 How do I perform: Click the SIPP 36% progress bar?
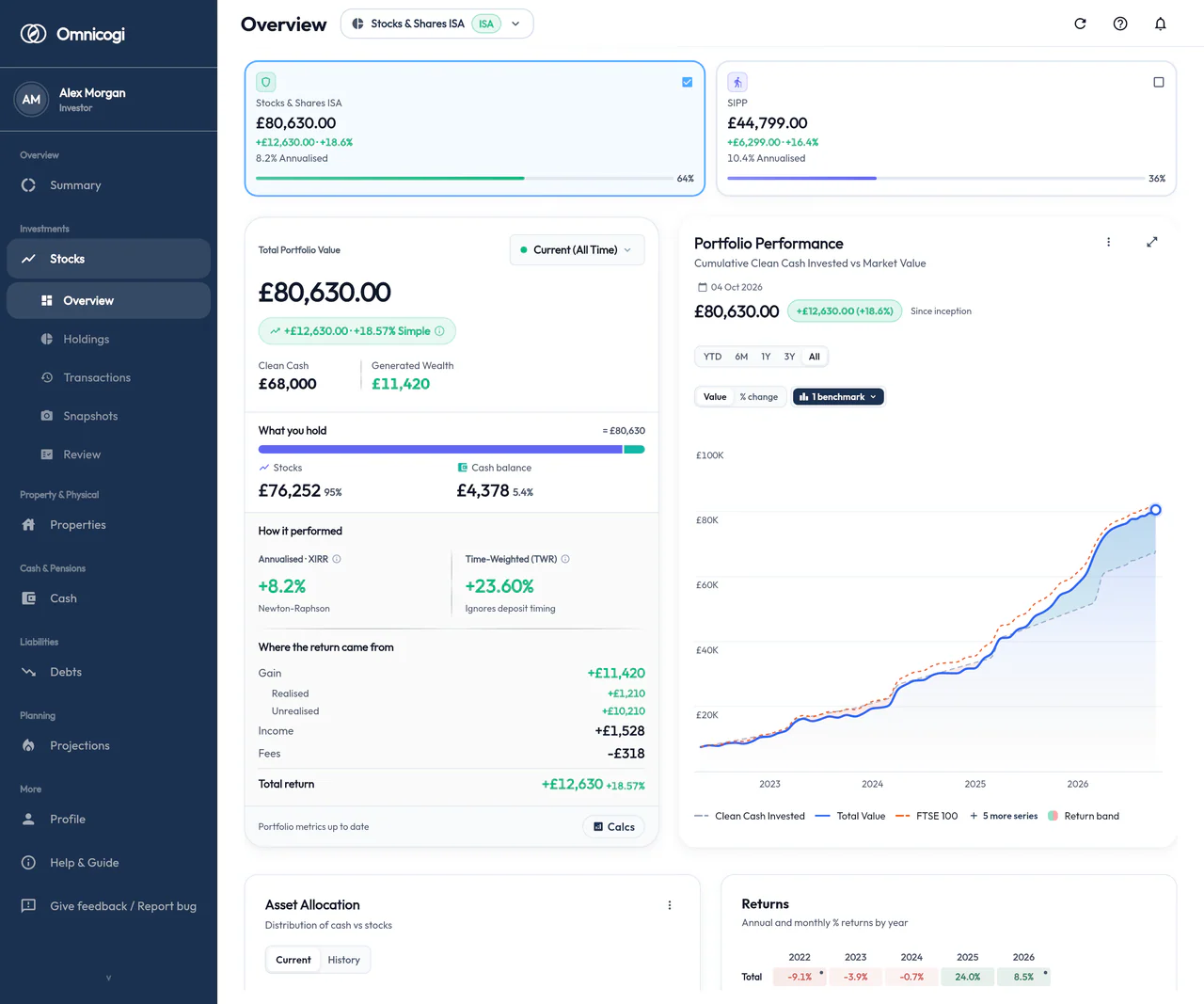(936, 178)
